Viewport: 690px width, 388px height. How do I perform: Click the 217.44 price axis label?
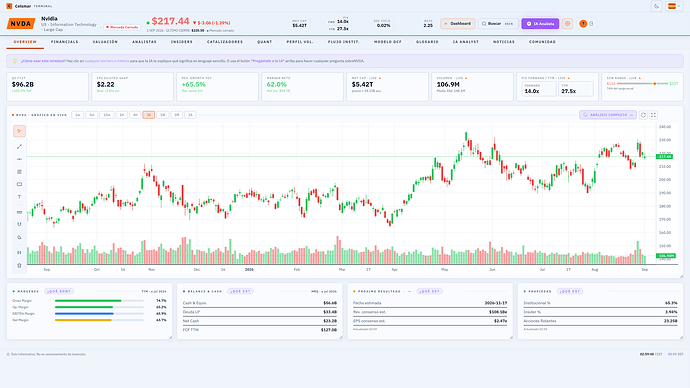(x=664, y=157)
